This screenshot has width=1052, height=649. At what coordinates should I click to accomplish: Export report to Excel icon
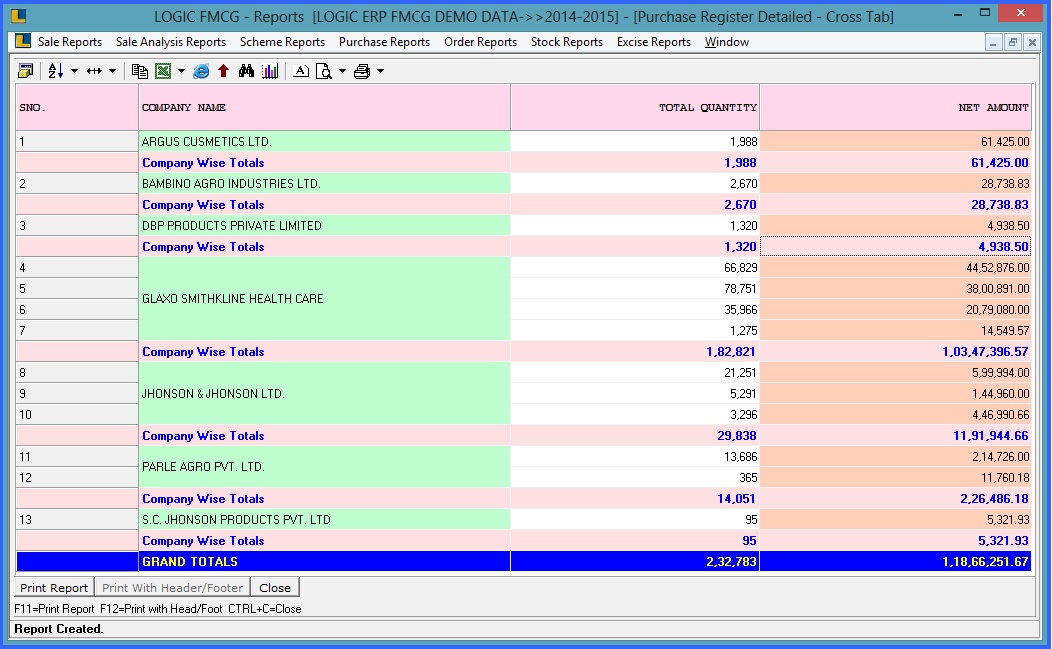[x=163, y=70]
